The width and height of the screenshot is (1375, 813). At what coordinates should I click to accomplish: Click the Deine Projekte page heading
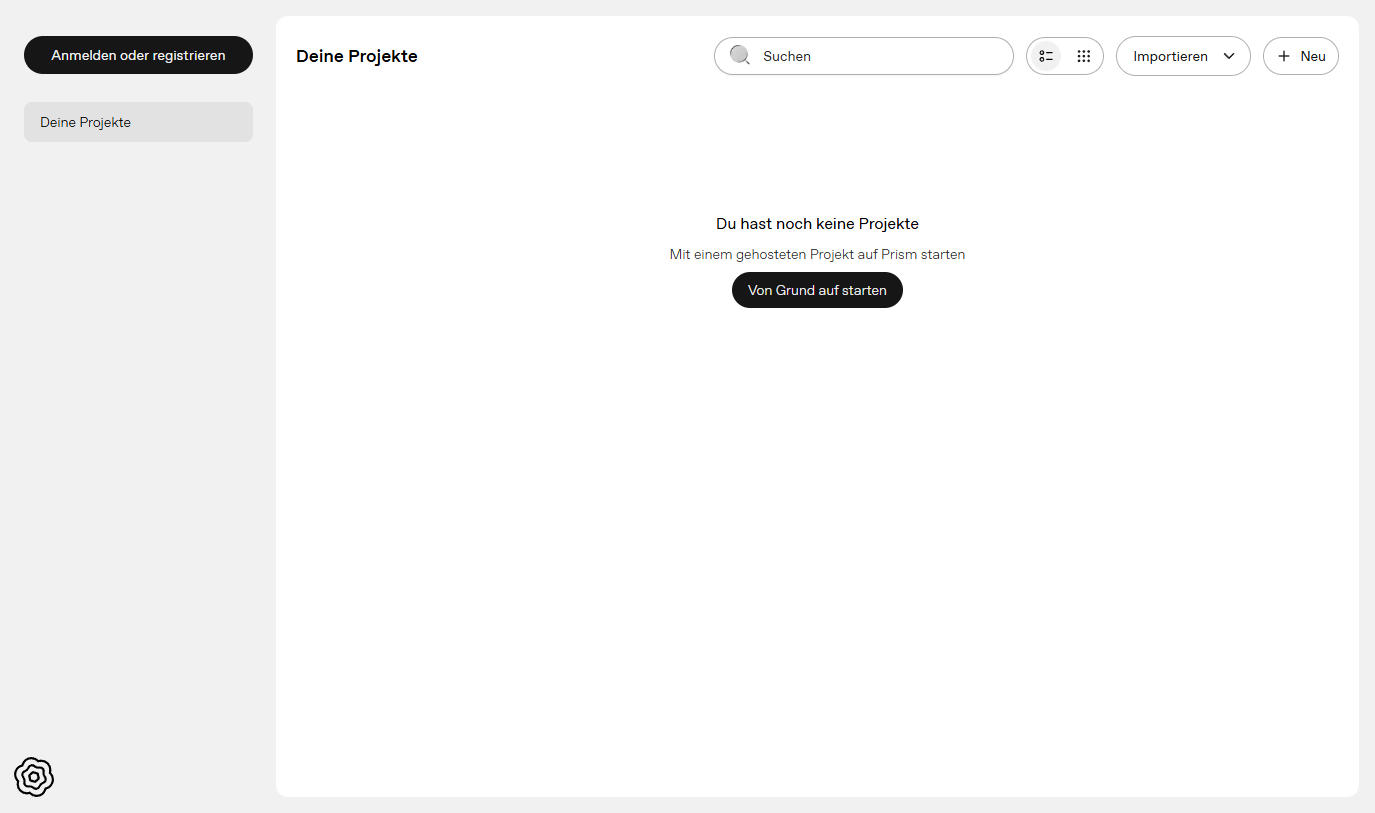pos(357,56)
